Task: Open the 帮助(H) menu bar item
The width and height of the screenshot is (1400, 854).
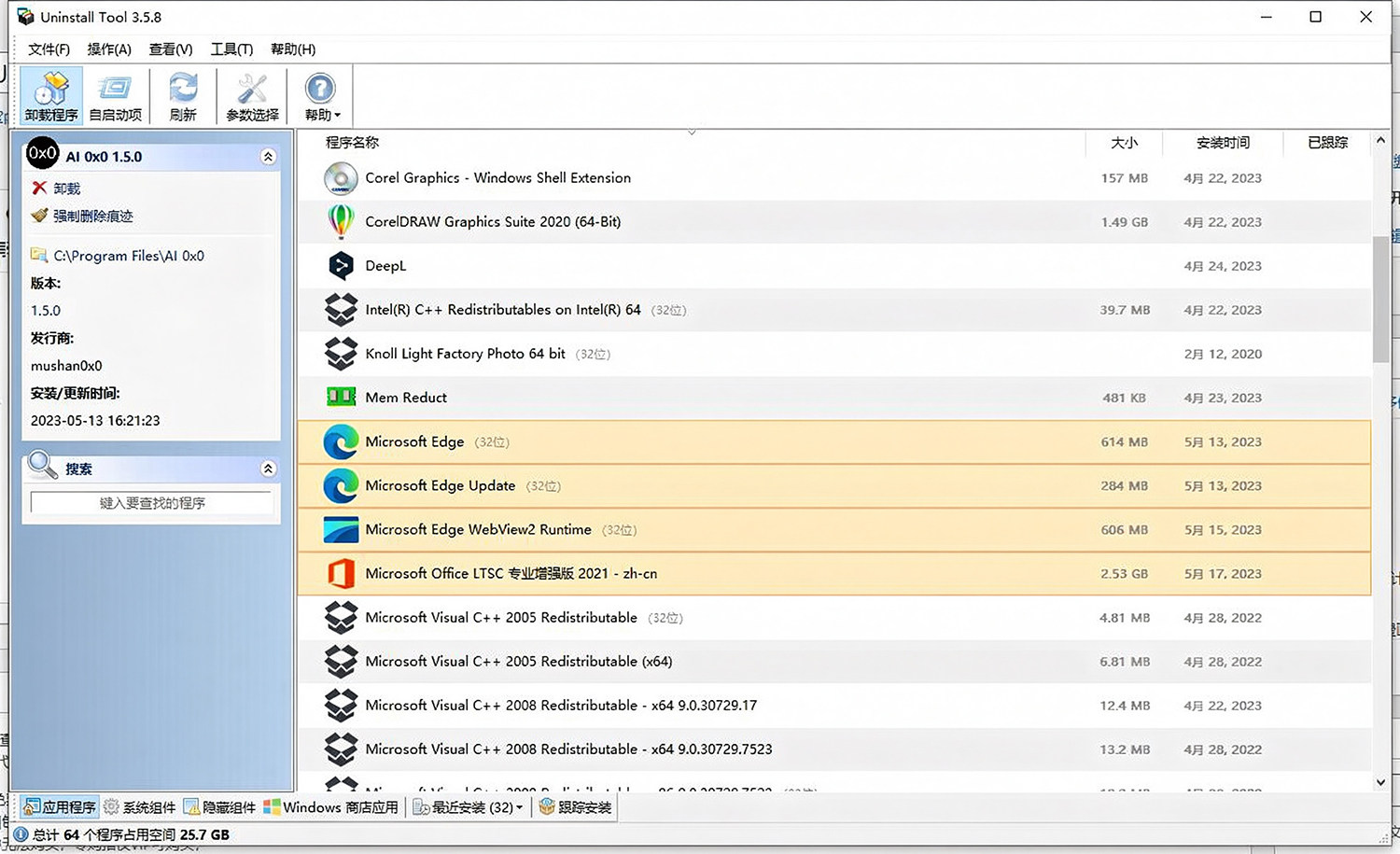Action: click(x=293, y=49)
